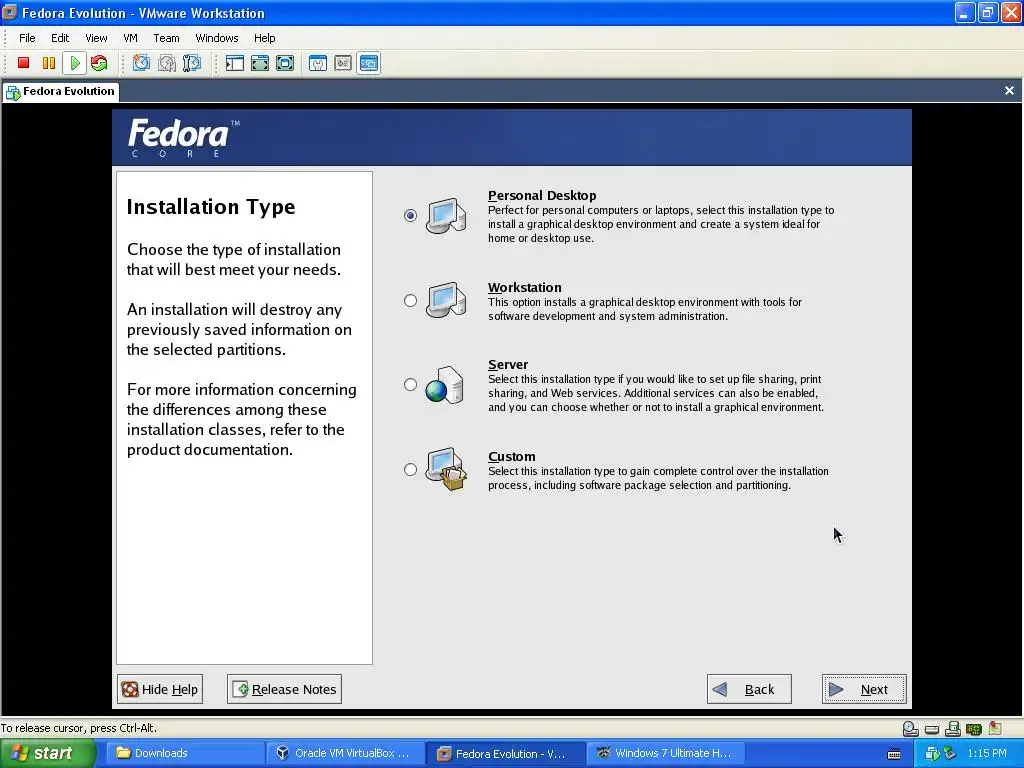This screenshot has width=1024, height=768.
Task: Click the red Power Off toolbar icon
Action: pyautogui.click(x=24, y=63)
